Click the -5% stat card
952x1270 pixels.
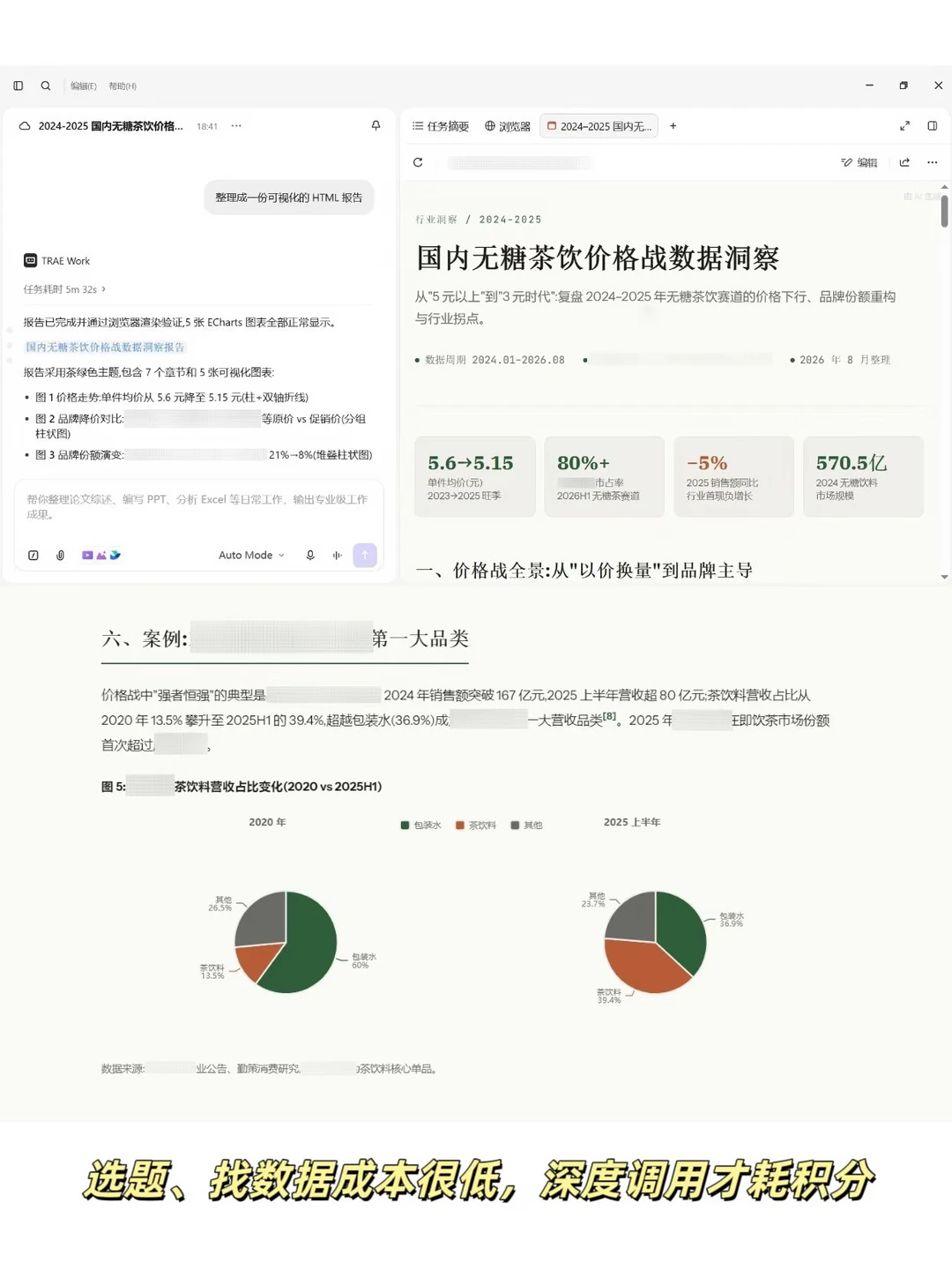point(733,476)
